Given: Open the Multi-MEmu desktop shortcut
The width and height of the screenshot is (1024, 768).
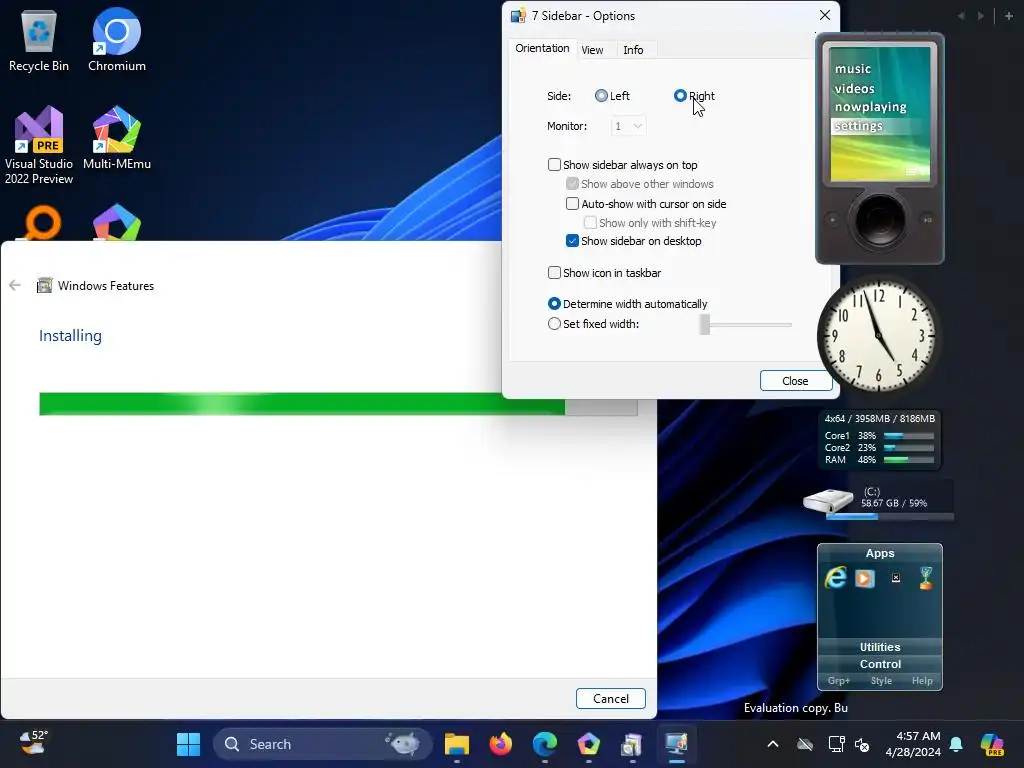Looking at the screenshot, I should [x=117, y=137].
